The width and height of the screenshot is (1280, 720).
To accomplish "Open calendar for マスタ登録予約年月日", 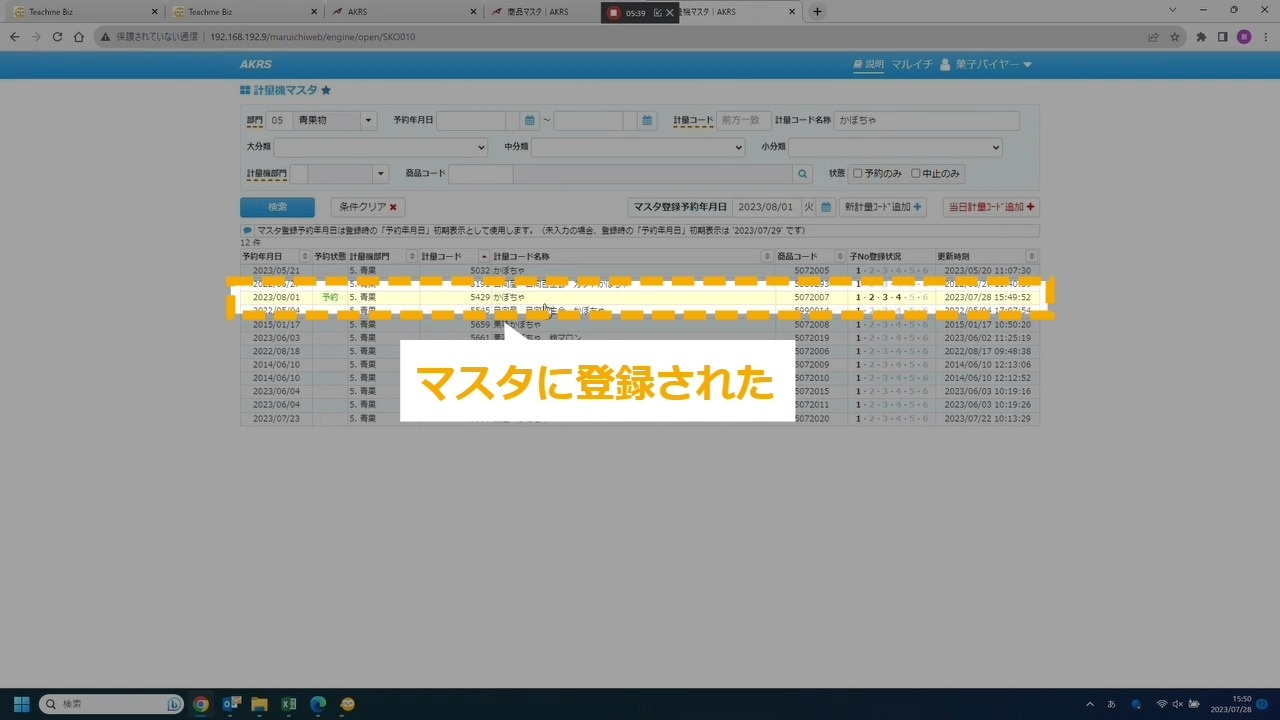I will [826, 207].
